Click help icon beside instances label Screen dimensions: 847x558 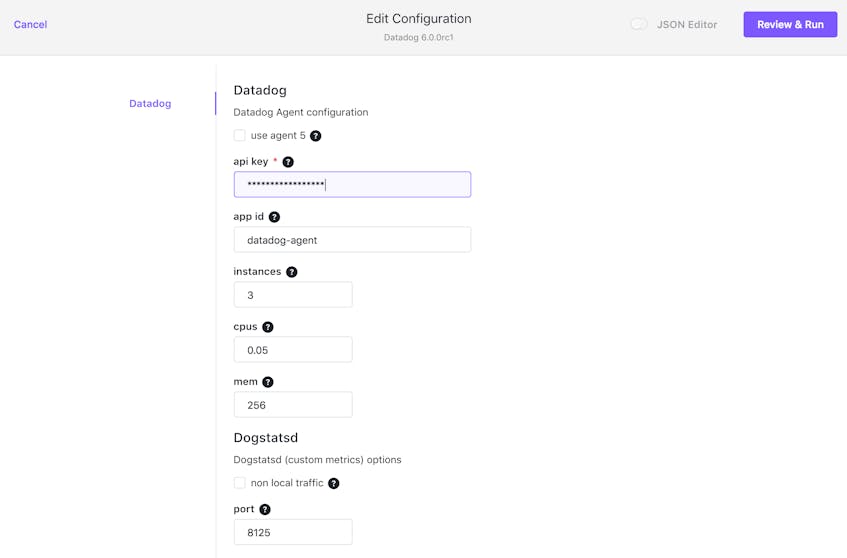coord(292,272)
